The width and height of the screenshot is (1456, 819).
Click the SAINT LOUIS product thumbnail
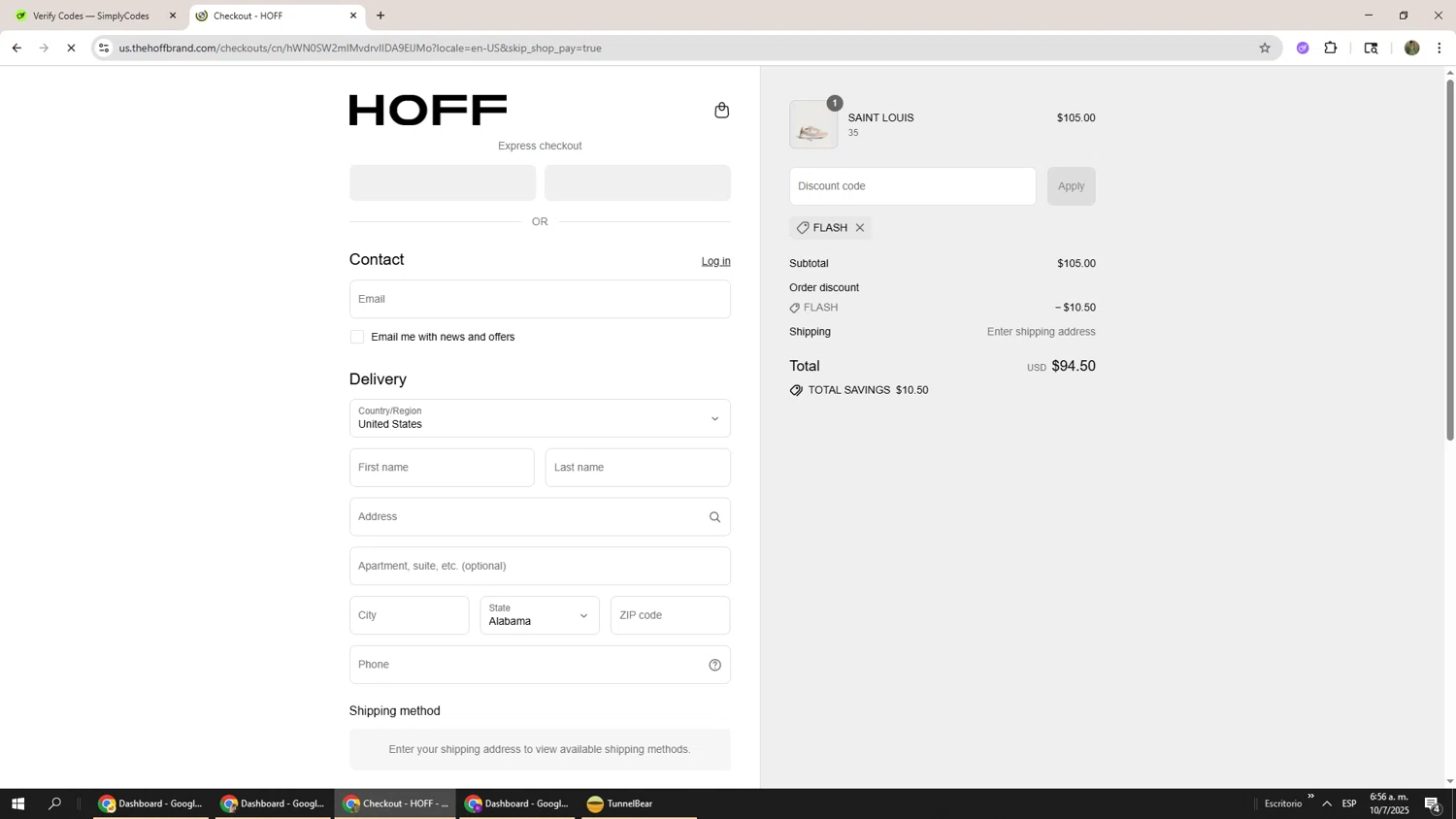(x=813, y=124)
